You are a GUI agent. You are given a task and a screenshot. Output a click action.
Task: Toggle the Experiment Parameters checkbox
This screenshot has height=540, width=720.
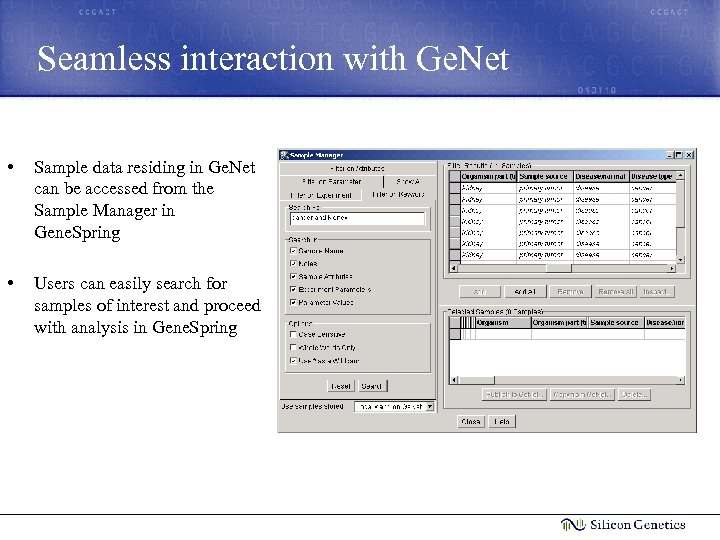pyautogui.click(x=293, y=289)
